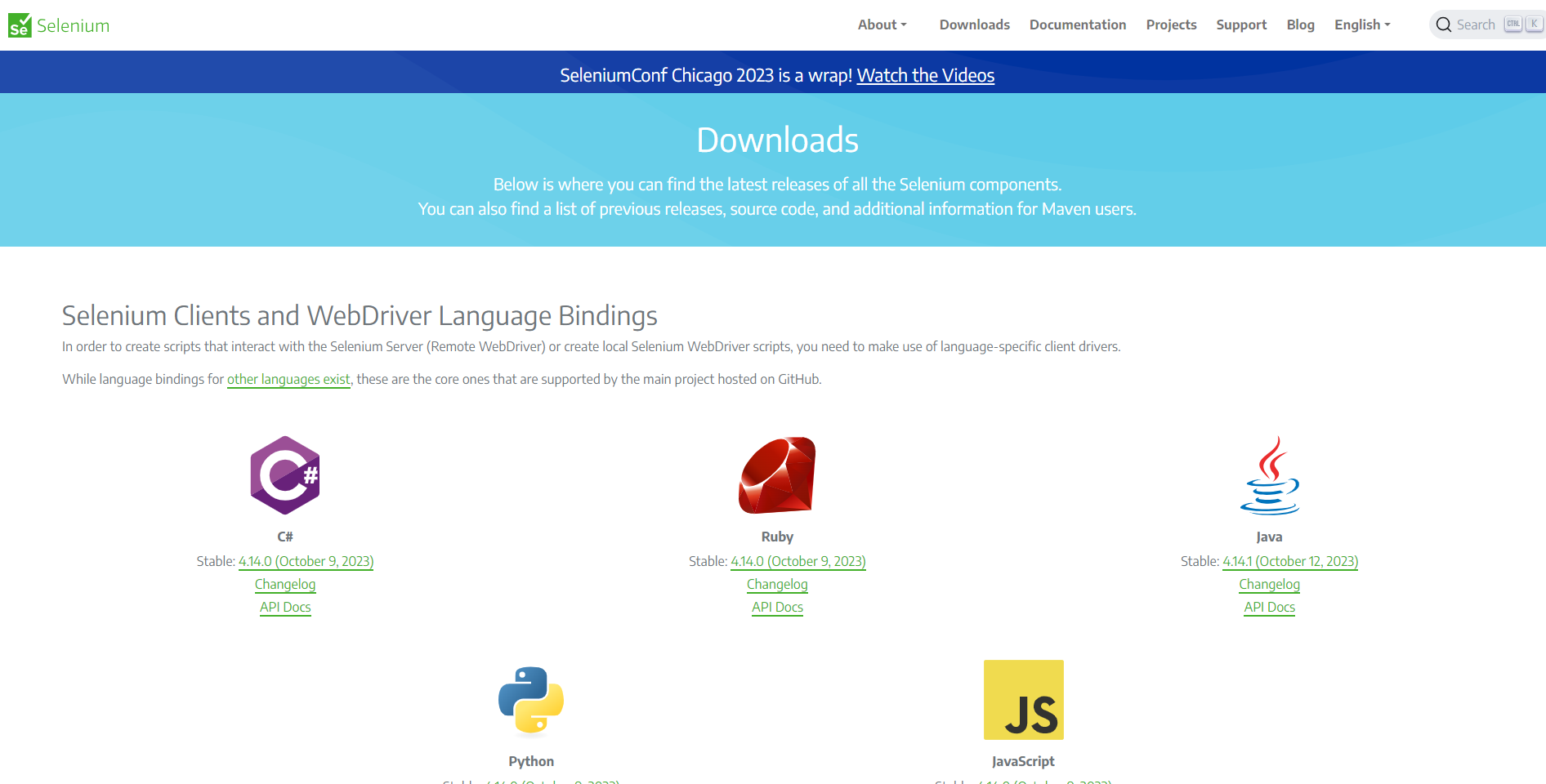Download Java stable 4.14.1 release
Screen dimensions: 1546x784
pos(1290,561)
